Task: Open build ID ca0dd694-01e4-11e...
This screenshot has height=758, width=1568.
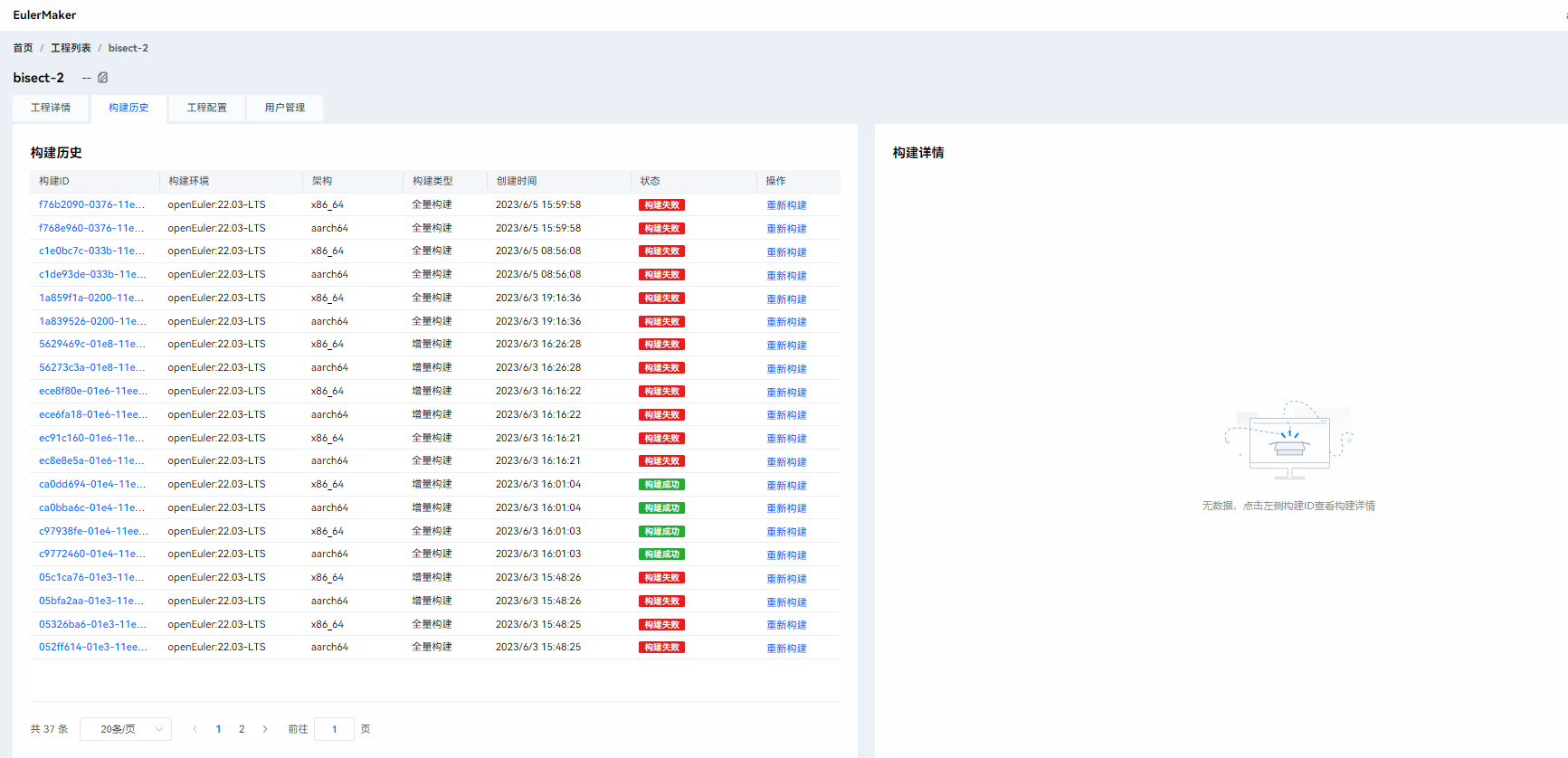Action: point(91,485)
